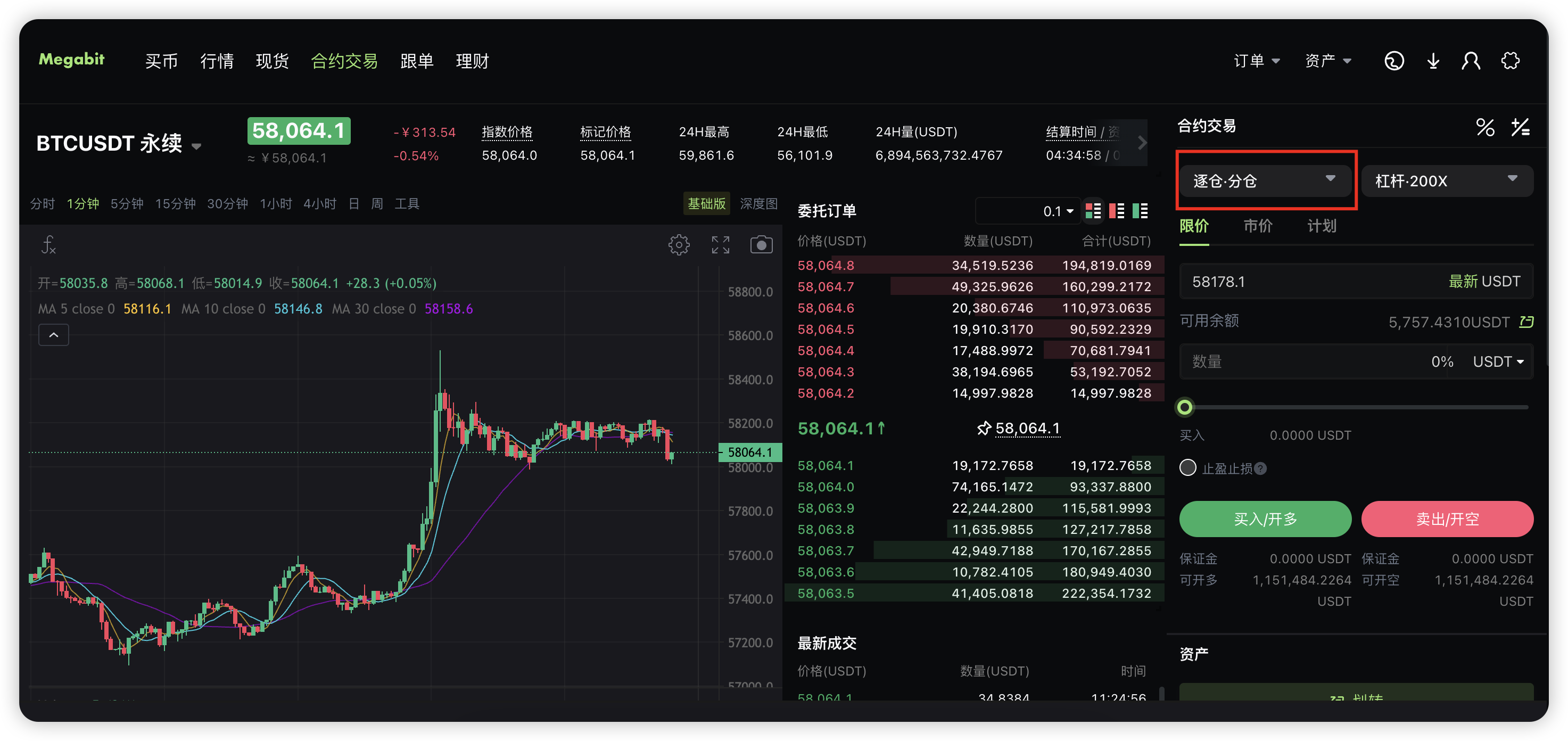
Task: Select the 计划 order tab
Action: click(x=1322, y=226)
